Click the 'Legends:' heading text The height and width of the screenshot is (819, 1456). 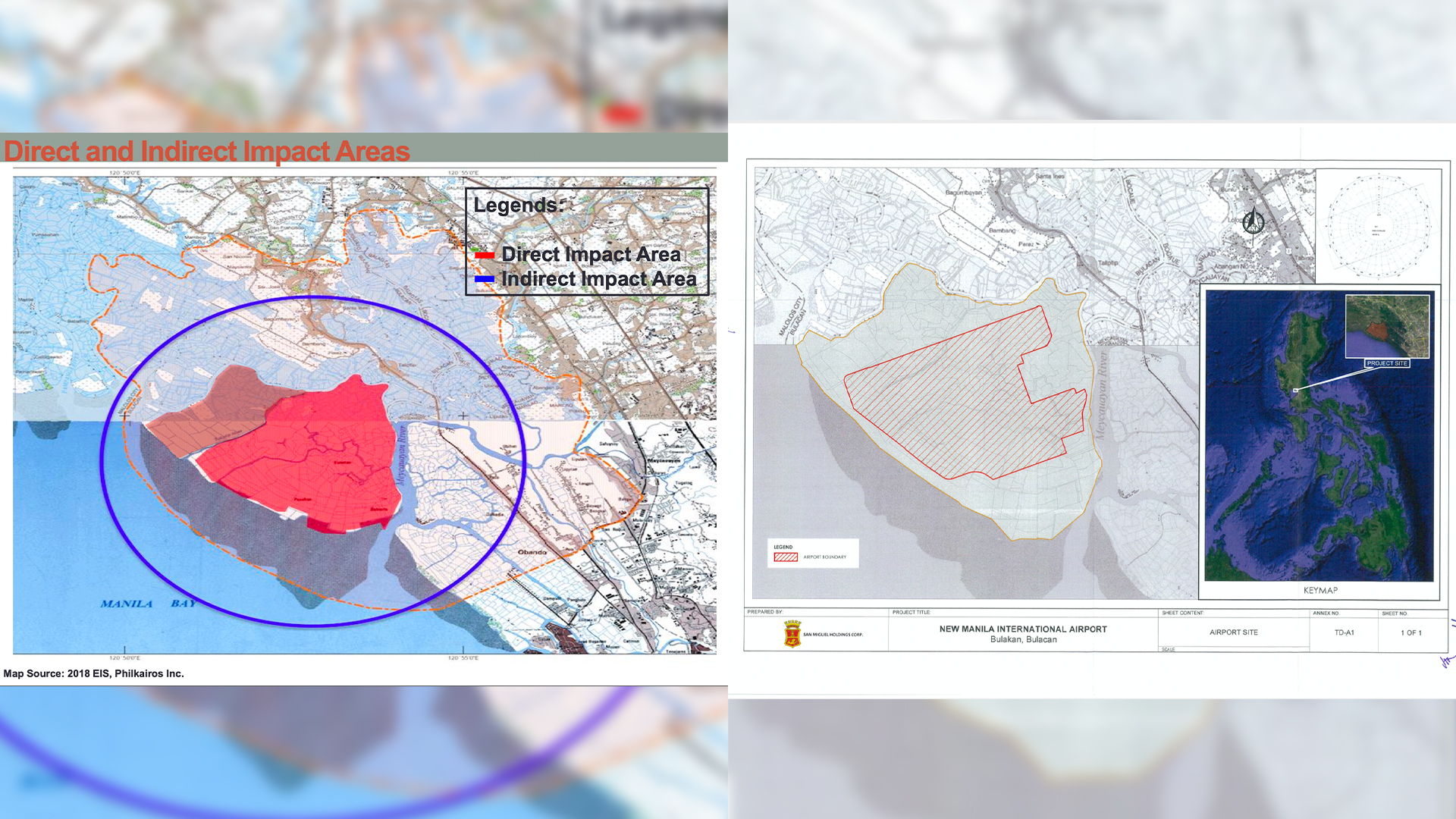(x=519, y=206)
